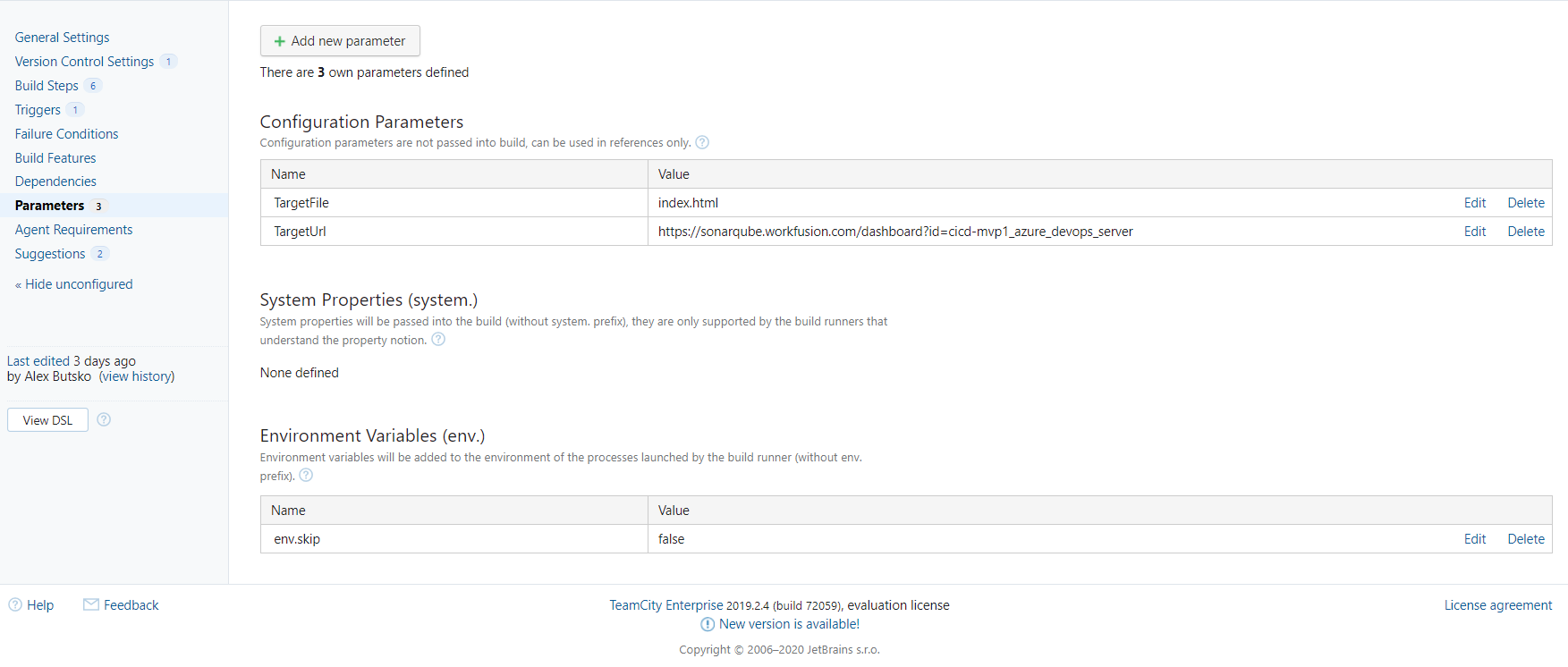Click the Suggestions count badge 2

coord(100,254)
